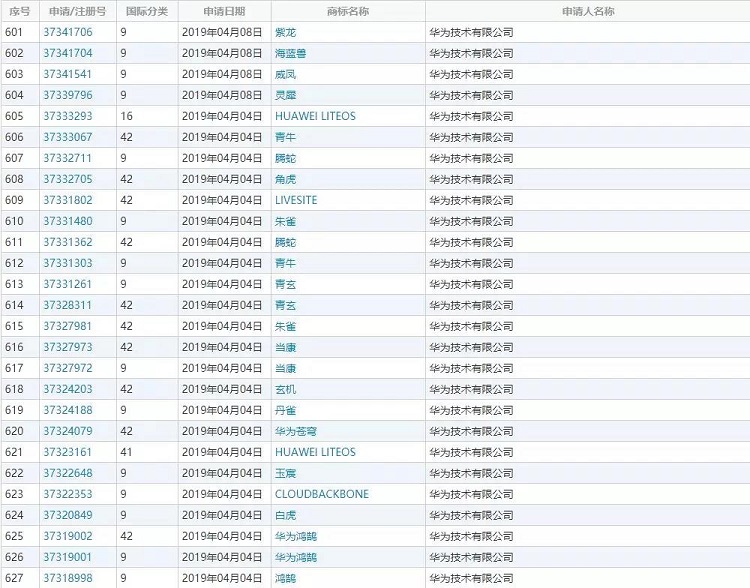The width and height of the screenshot is (750, 588).
Task: Select the 紫龙 trademark link
Action: [285, 32]
